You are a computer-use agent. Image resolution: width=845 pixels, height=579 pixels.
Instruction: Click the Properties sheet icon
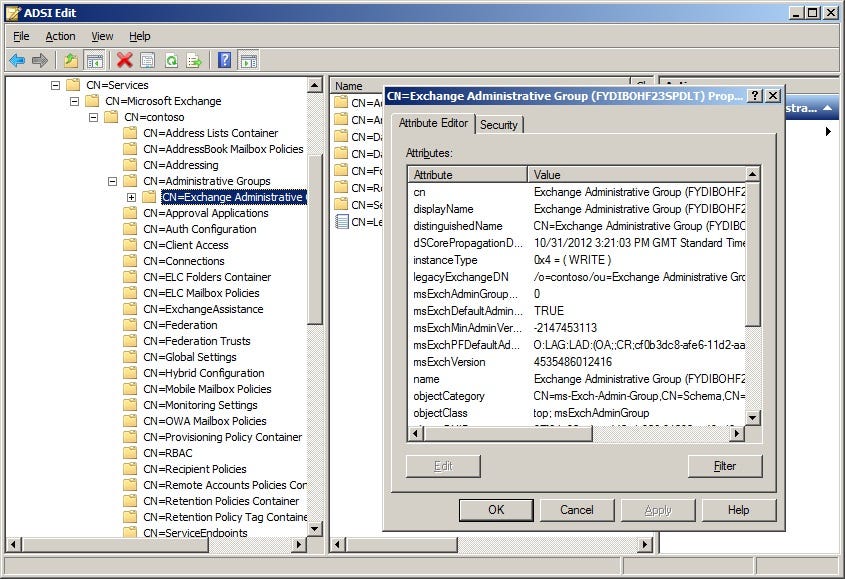(148, 58)
